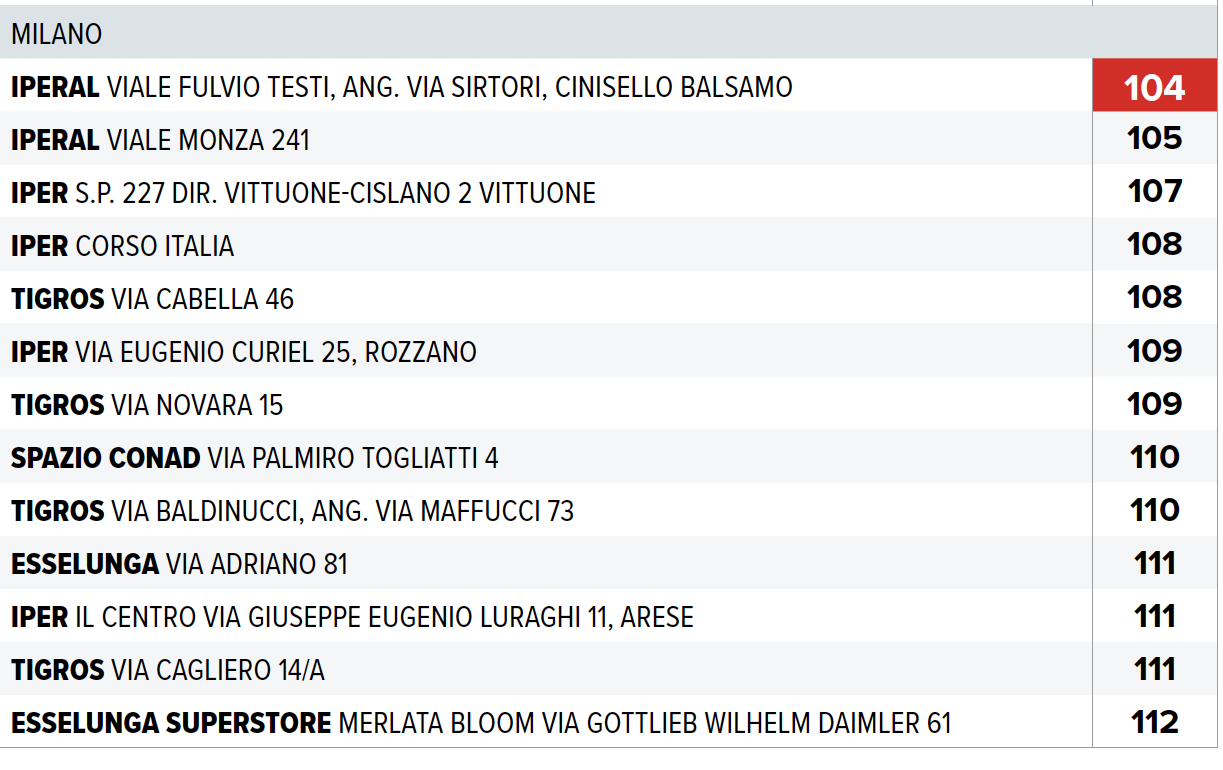Click 110 score next to Spazio Conad
This screenshot has height=770, width=1223.
[x=1154, y=457]
